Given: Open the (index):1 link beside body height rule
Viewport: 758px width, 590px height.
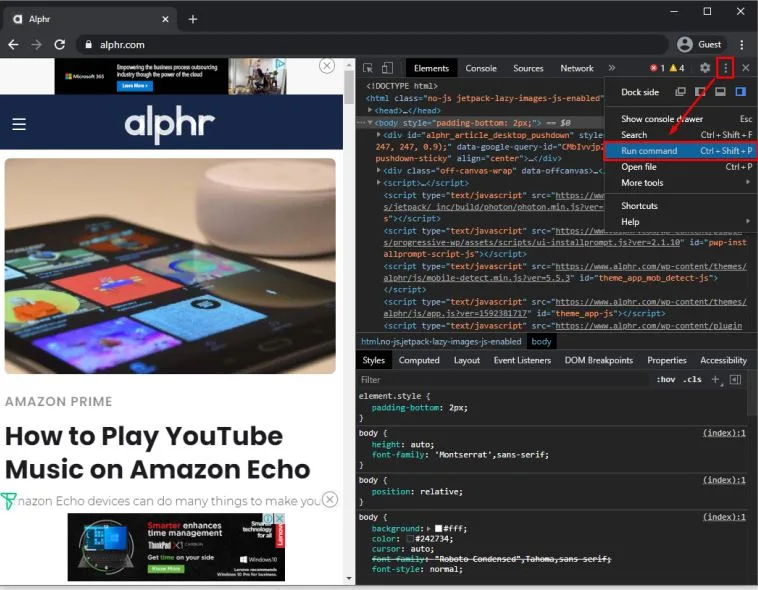Looking at the screenshot, I should click(x=724, y=433).
